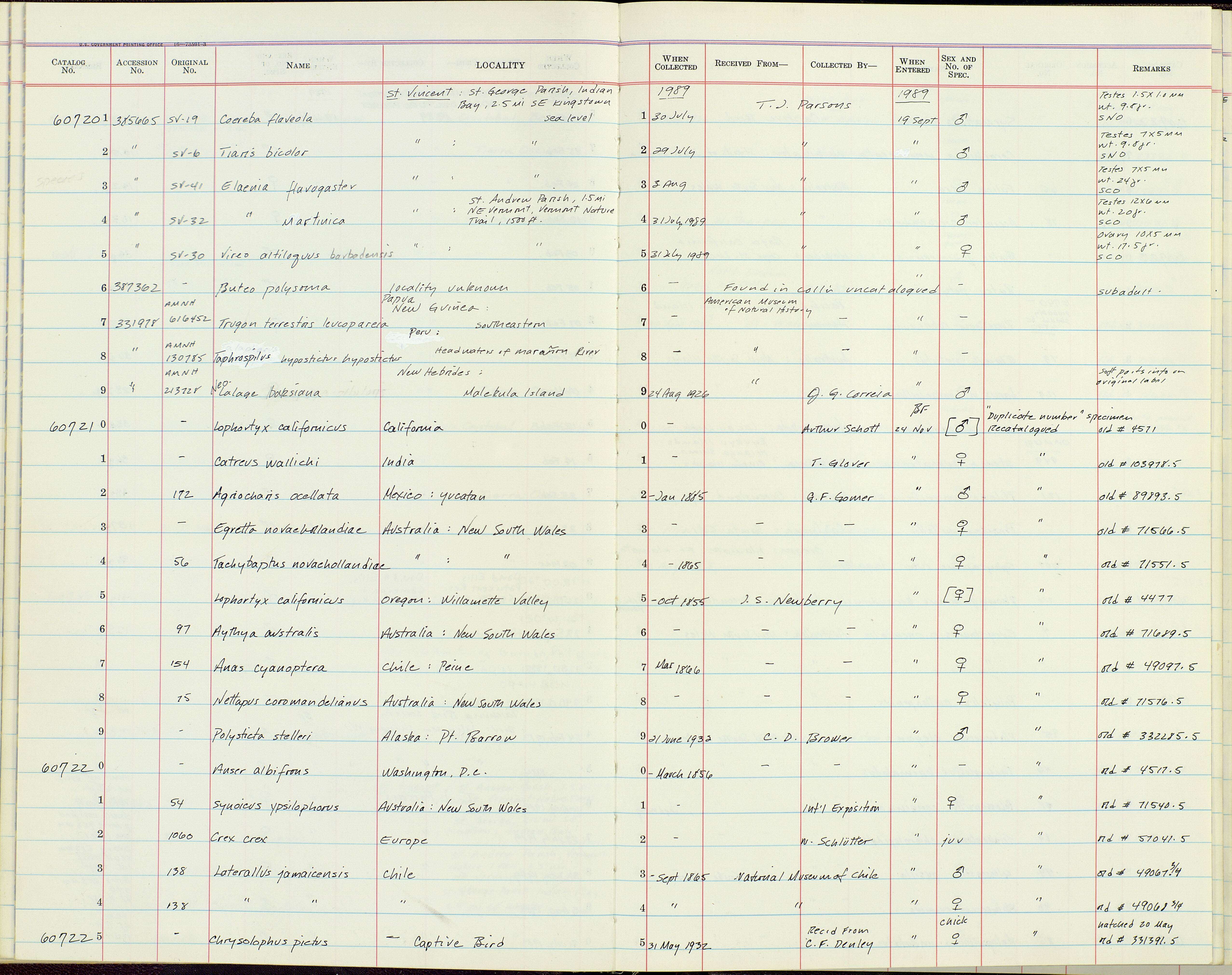
Task: Click the 'When Entered' column header
Action: pyautogui.click(x=913, y=66)
